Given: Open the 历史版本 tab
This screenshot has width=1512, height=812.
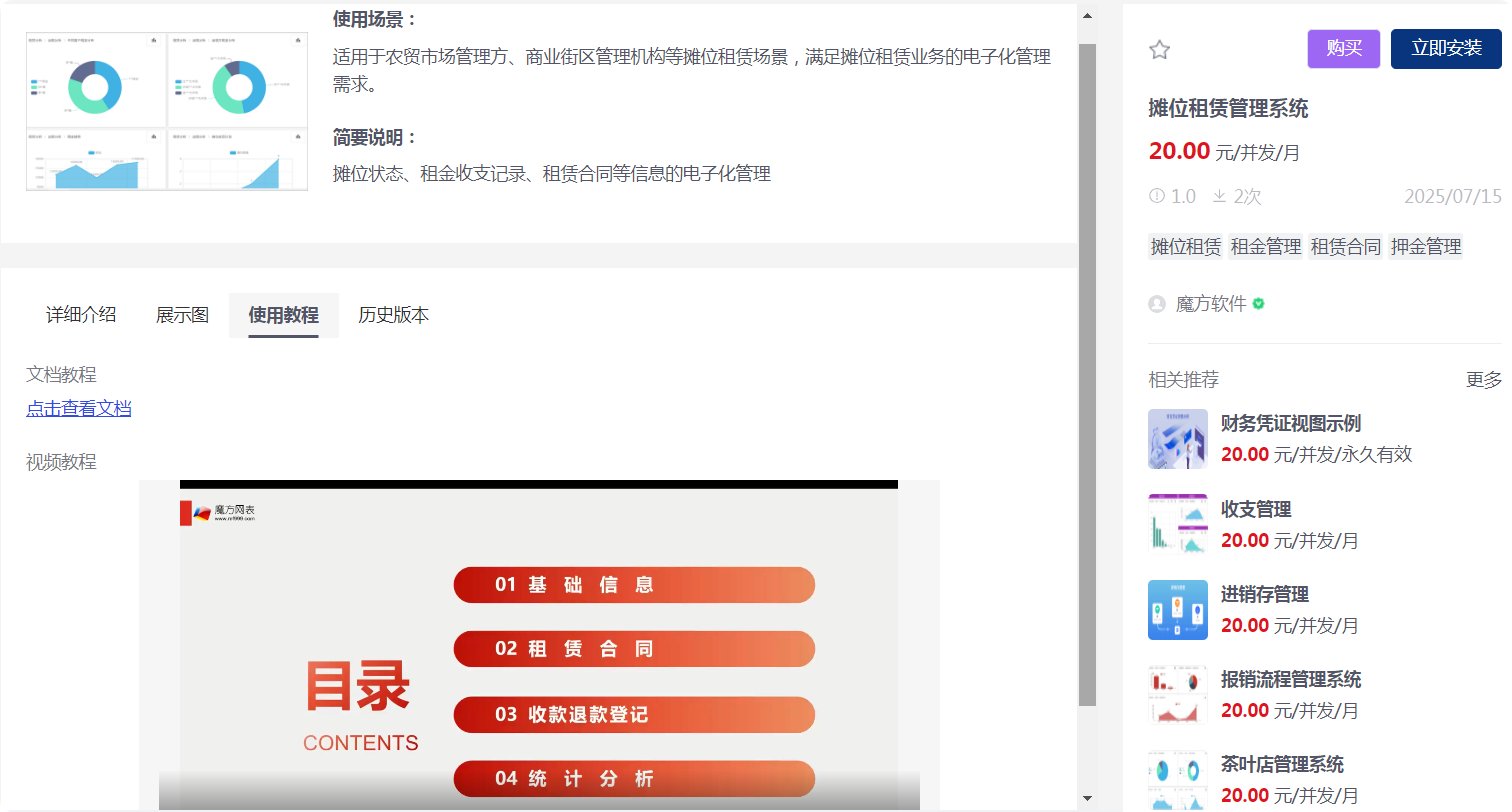Looking at the screenshot, I should coord(393,315).
